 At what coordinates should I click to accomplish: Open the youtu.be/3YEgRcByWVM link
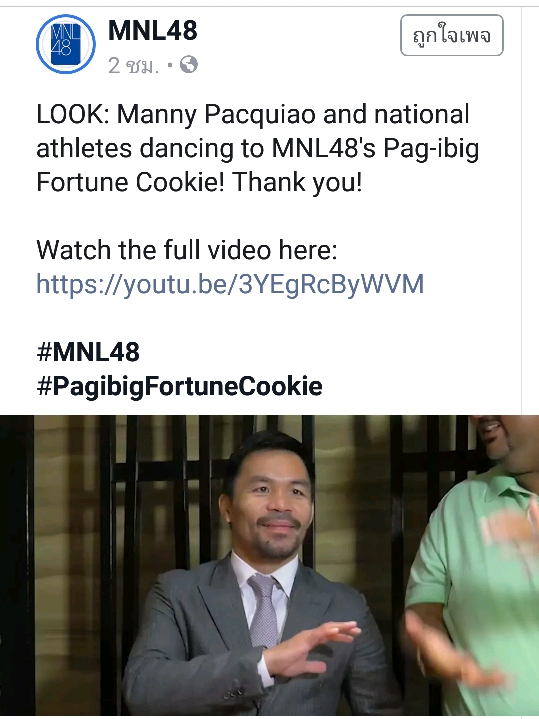230,284
